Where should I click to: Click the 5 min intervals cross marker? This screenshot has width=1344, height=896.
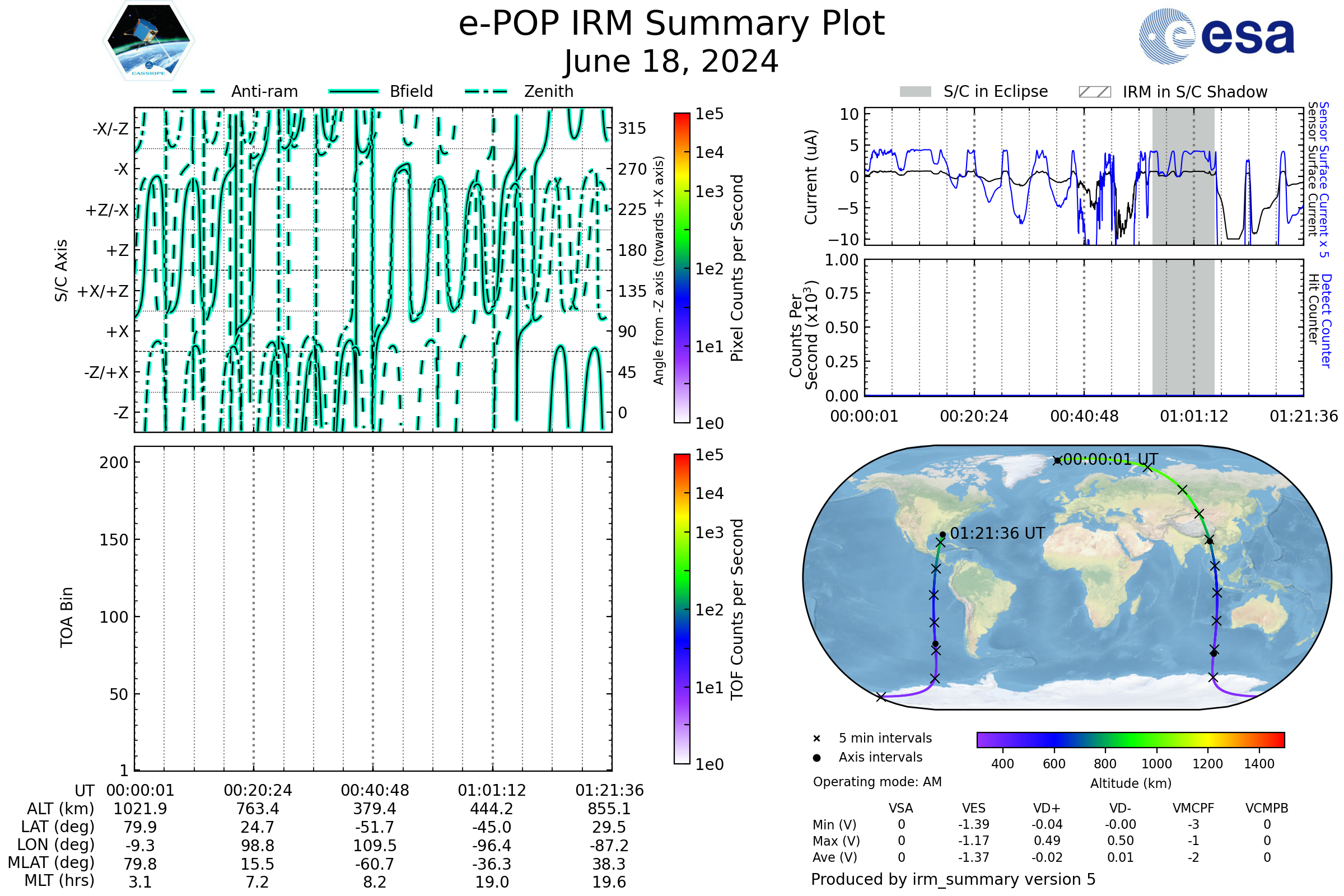pos(816,739)
